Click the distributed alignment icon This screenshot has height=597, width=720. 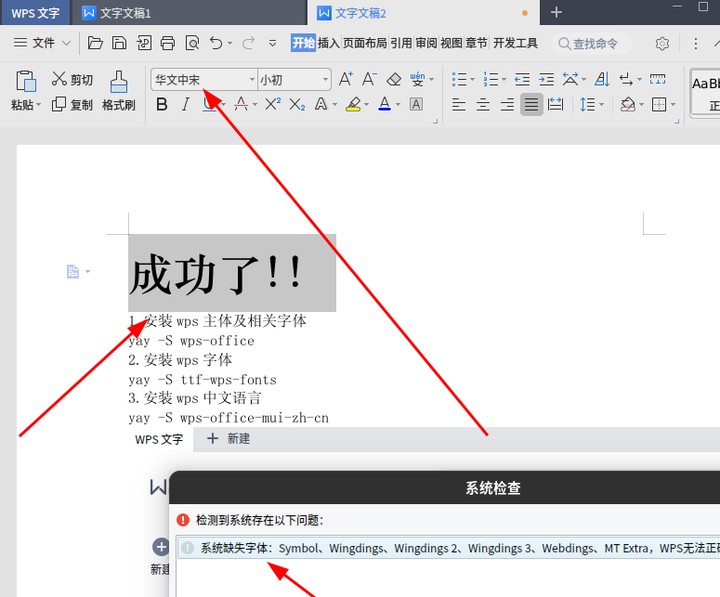point(555,105)
